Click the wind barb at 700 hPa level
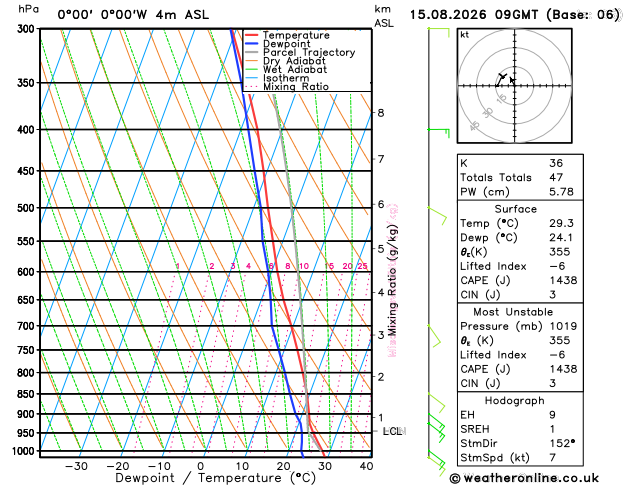The height and width of the screenshot is (486, 629). tap(434, 336)
